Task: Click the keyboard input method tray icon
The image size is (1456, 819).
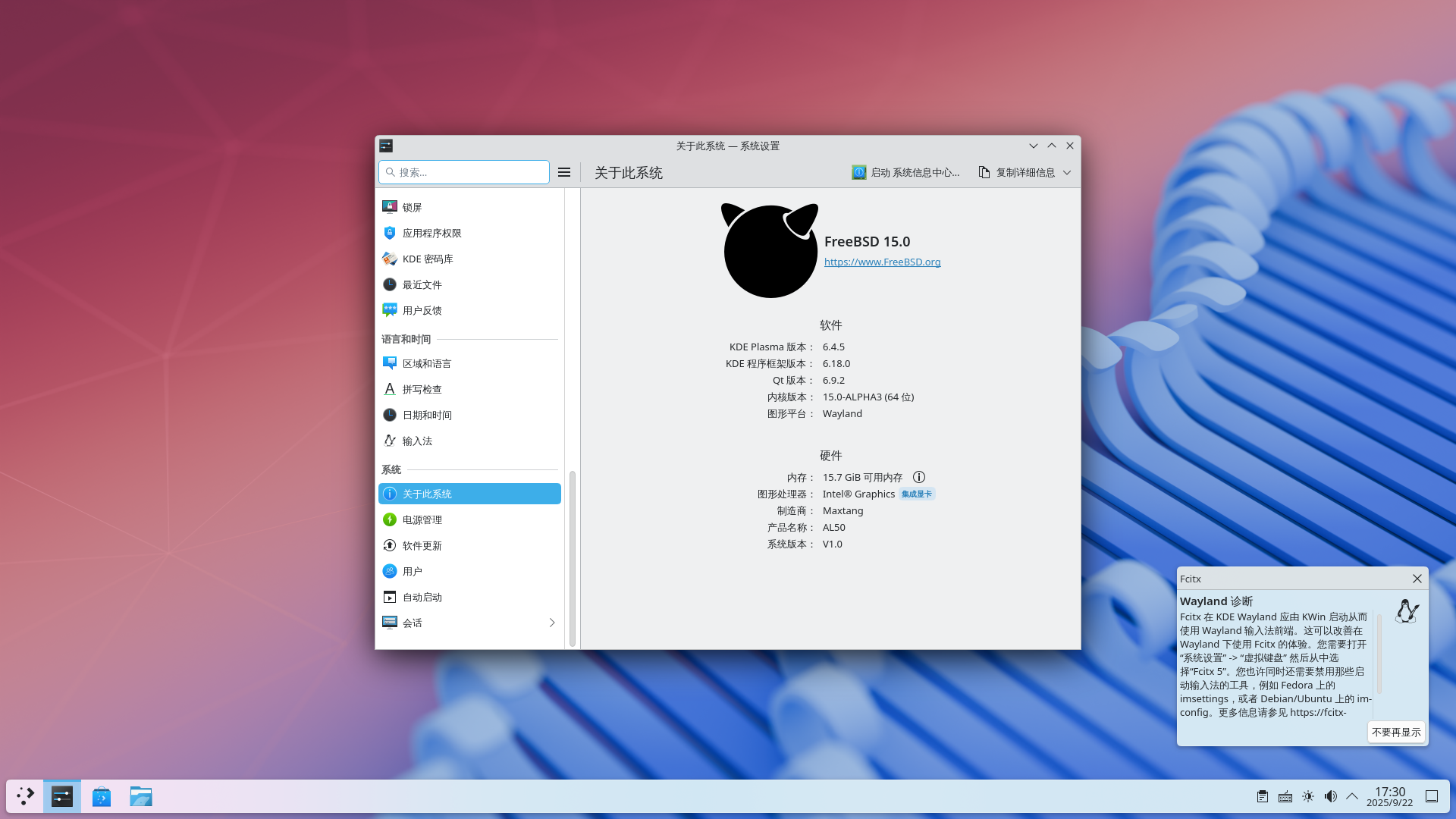Action: [x=1285, y=796]
